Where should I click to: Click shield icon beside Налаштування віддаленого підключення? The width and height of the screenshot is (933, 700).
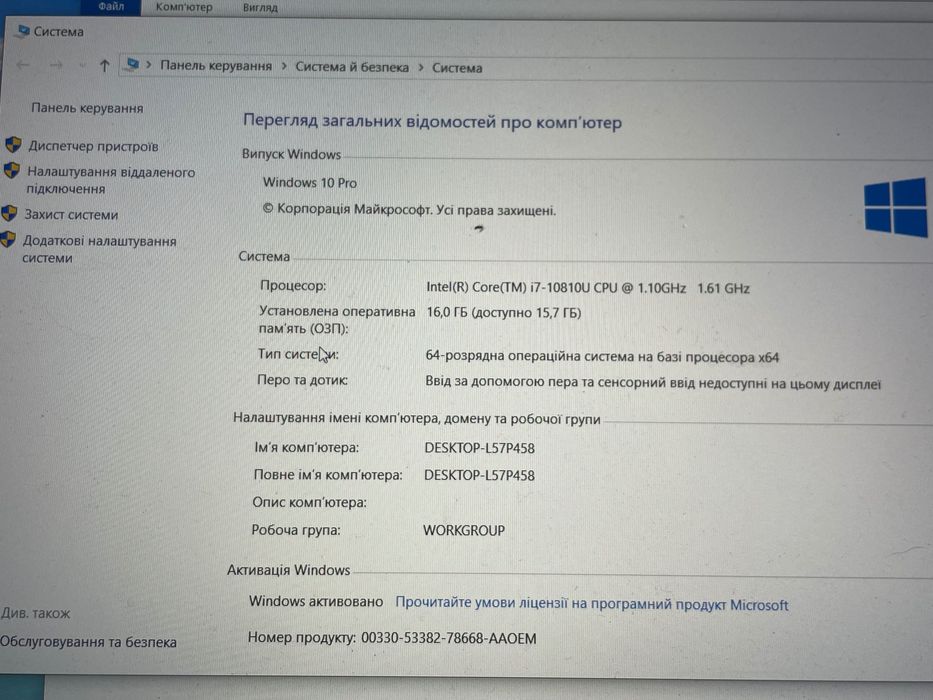pos(11,171)
